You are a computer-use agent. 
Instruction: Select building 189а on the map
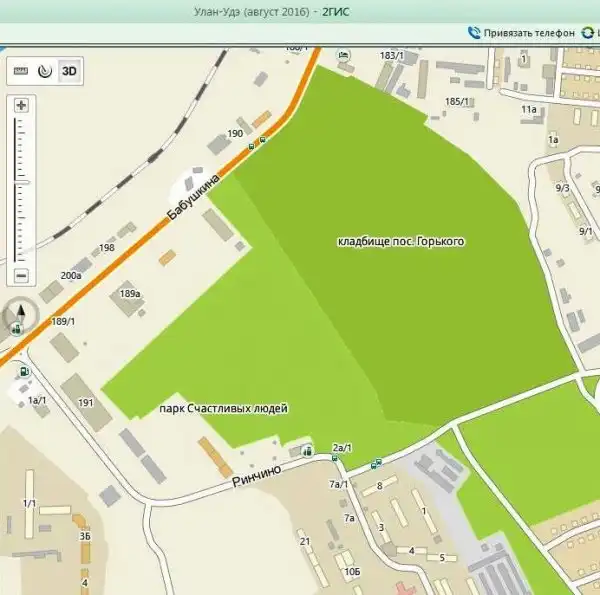click(130, 294)
